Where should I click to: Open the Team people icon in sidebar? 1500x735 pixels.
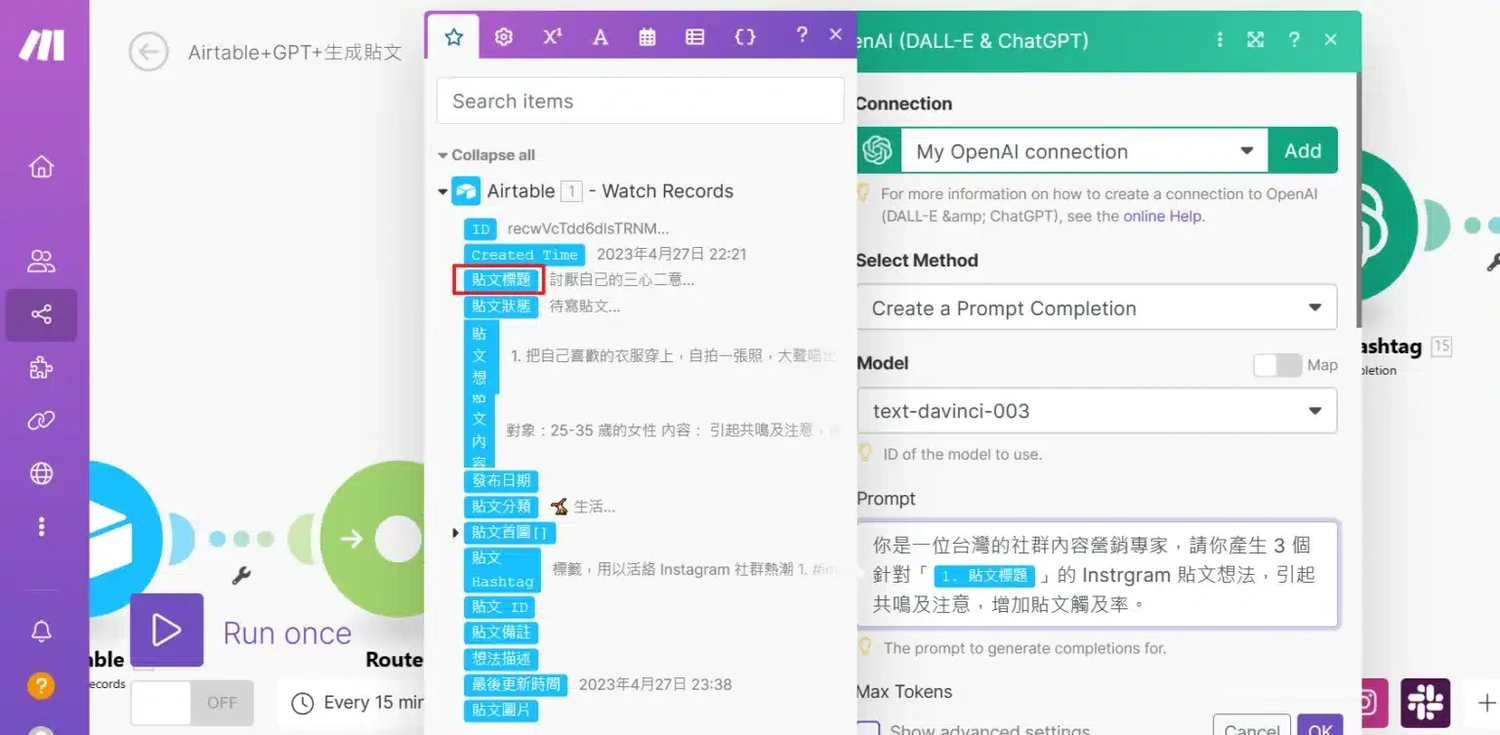pyautogui.click(x=41, y=262)
